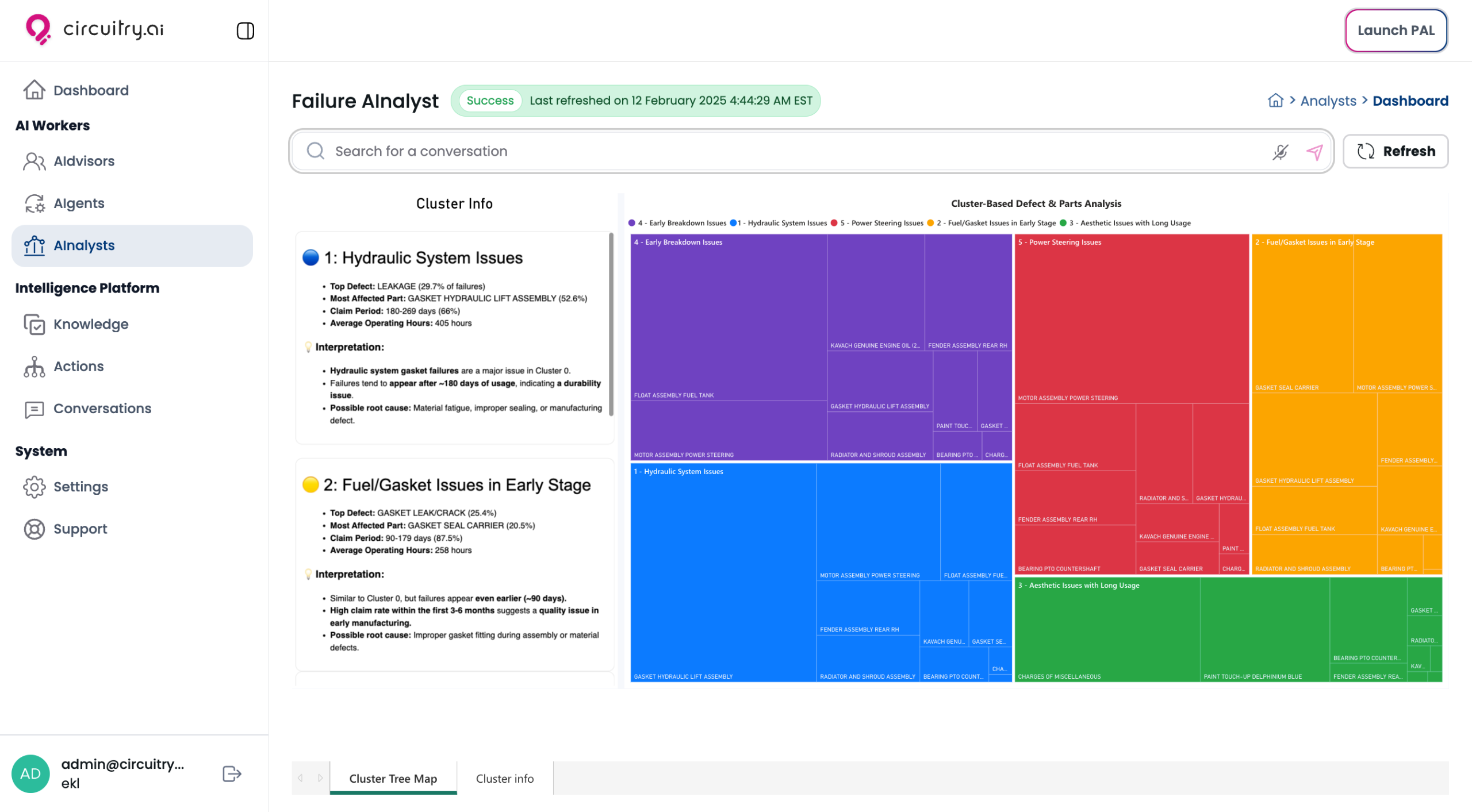The height and width of the screenshot is (812, 1472).
Task: Click the Analysts breadcrumb link
Action: [1328, 101]
